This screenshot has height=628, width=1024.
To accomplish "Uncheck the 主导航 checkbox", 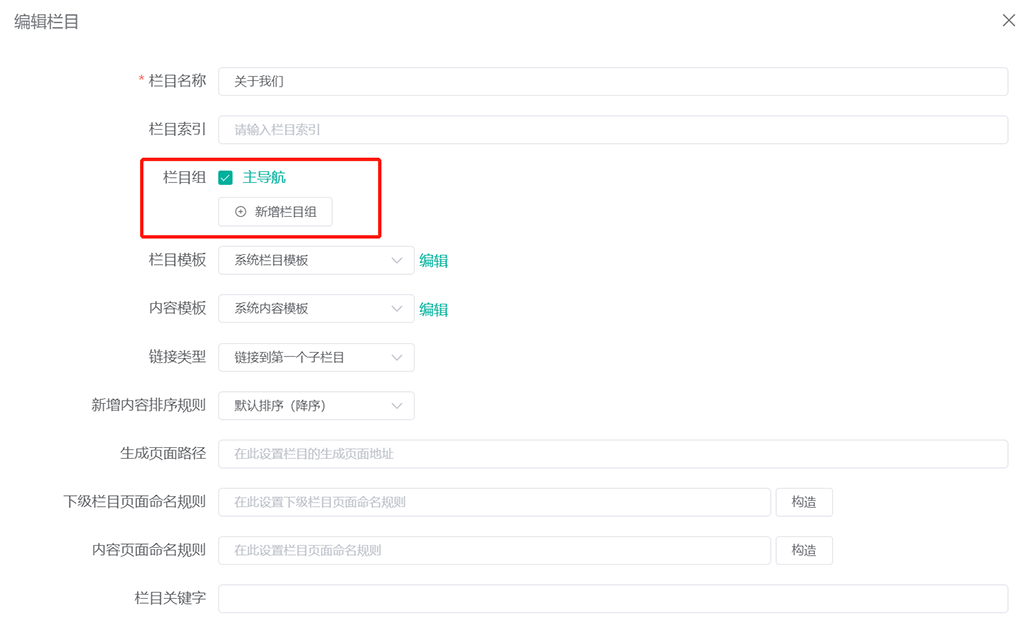I will [x=226, y=178].
